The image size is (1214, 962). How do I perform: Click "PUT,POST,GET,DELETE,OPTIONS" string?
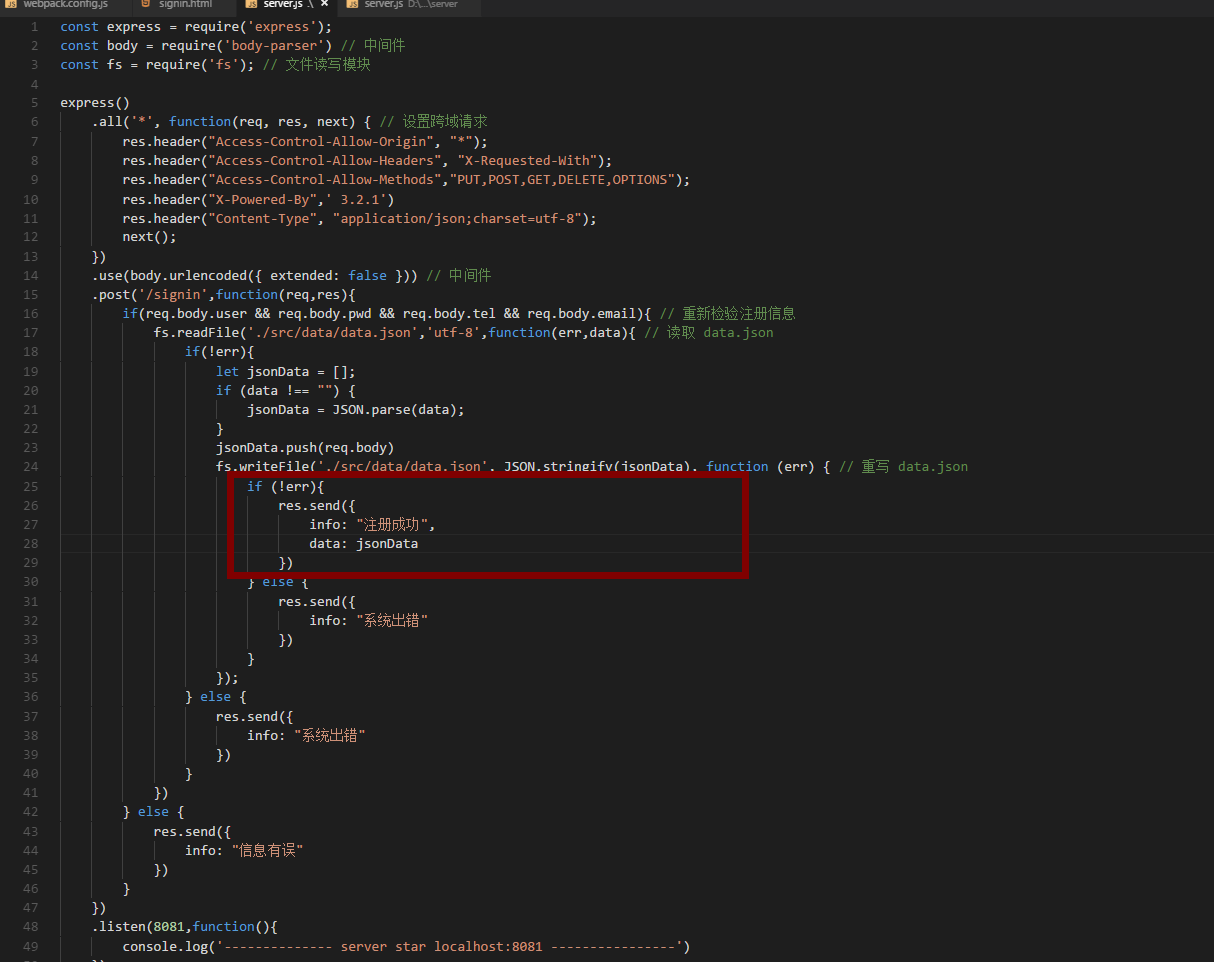(563, 179)
